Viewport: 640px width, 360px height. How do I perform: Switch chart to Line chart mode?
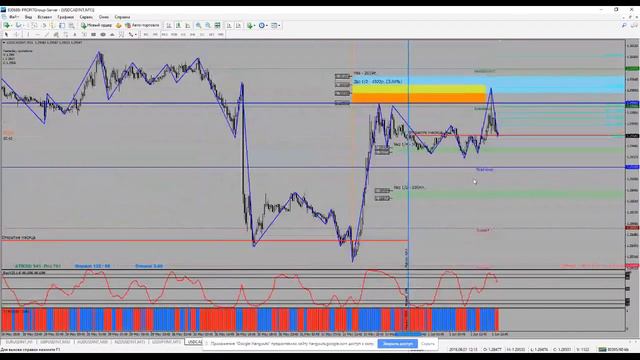click(188, 25)
